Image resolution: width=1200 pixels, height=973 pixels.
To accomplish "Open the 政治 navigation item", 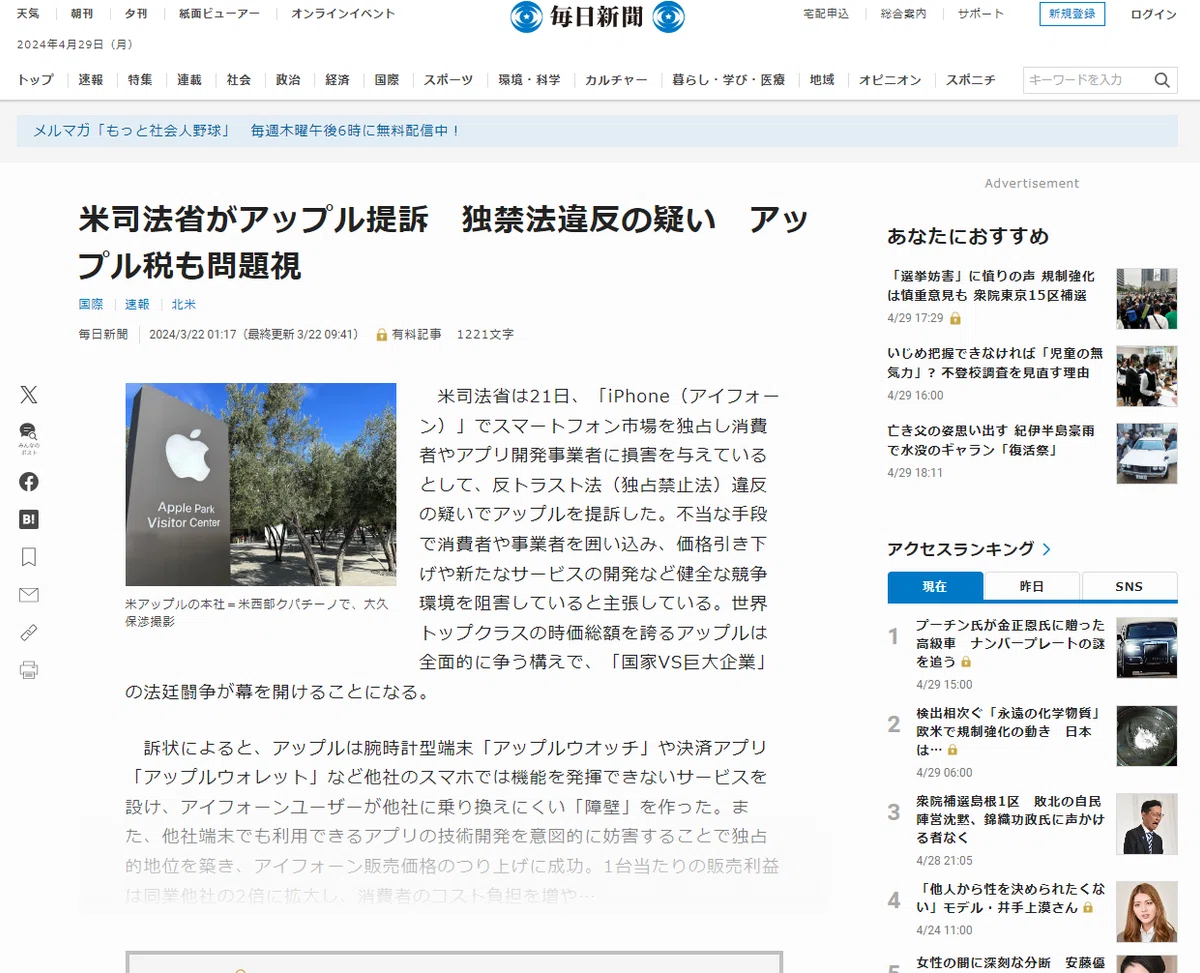I will click(x=288, y=80).
